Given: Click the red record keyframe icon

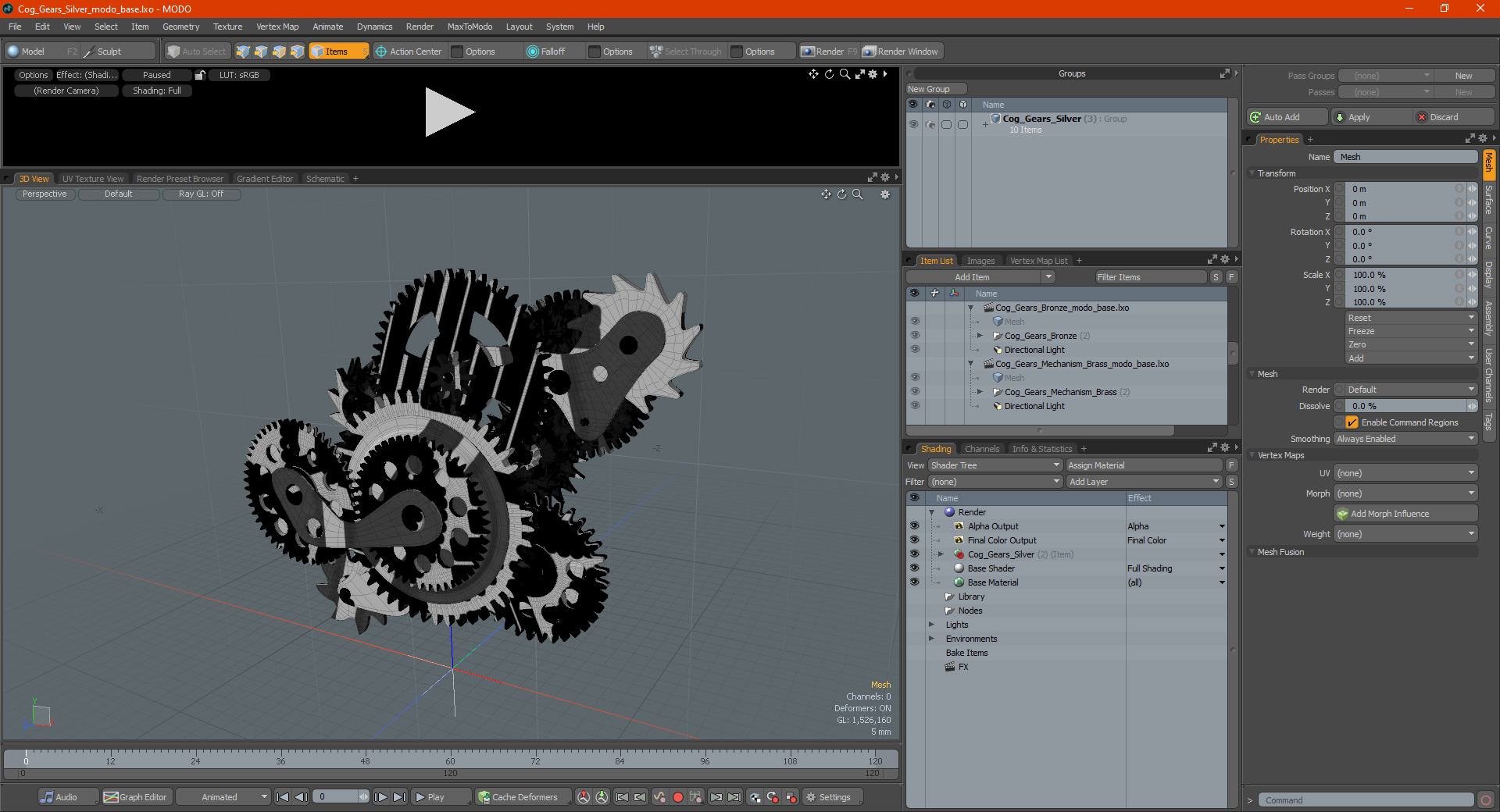Looking at the screenshot, I should pyautogui.click(x=678, y=797).
